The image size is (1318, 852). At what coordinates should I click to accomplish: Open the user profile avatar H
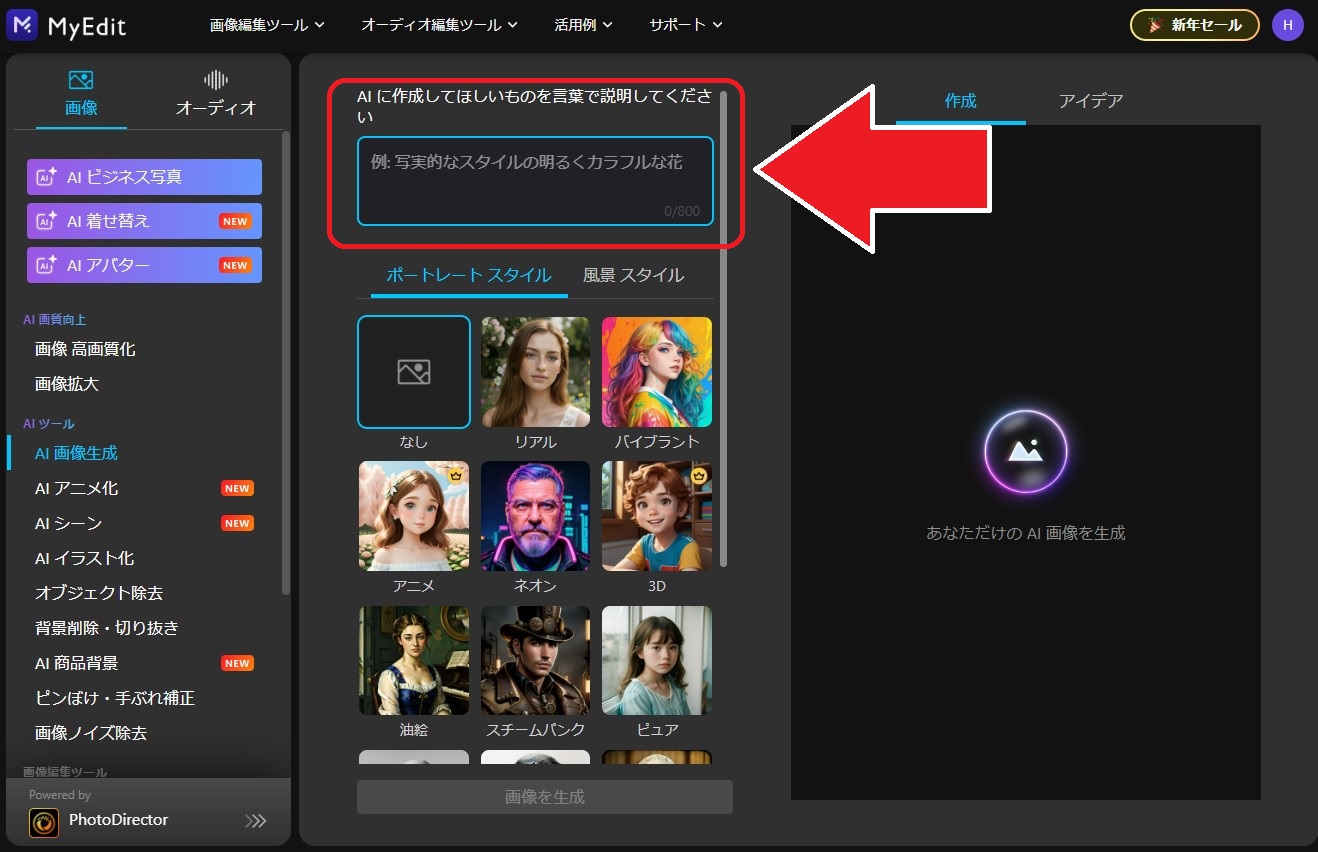point(1287,25)
